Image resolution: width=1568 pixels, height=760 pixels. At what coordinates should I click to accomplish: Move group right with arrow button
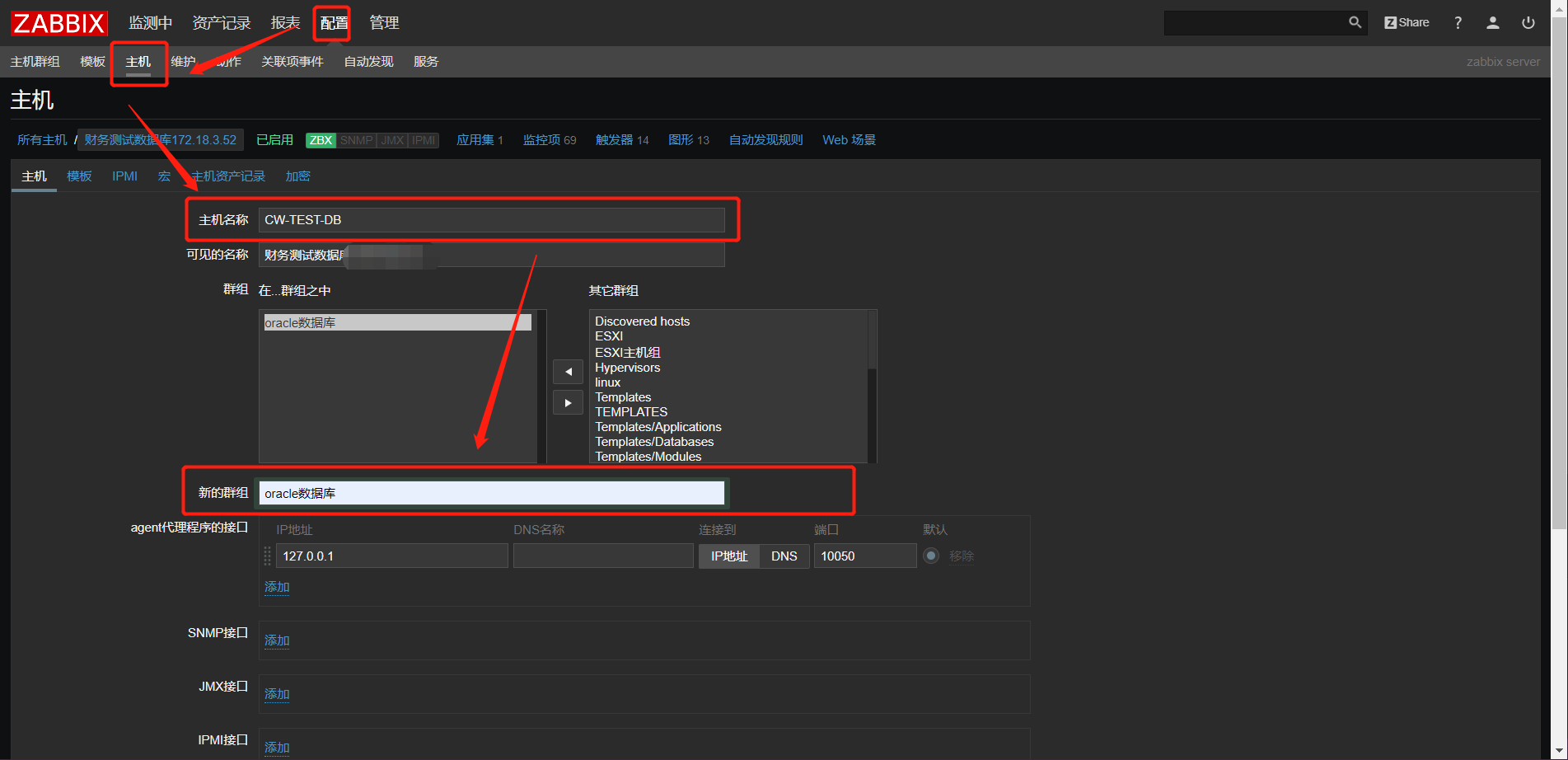pos(568,403)
